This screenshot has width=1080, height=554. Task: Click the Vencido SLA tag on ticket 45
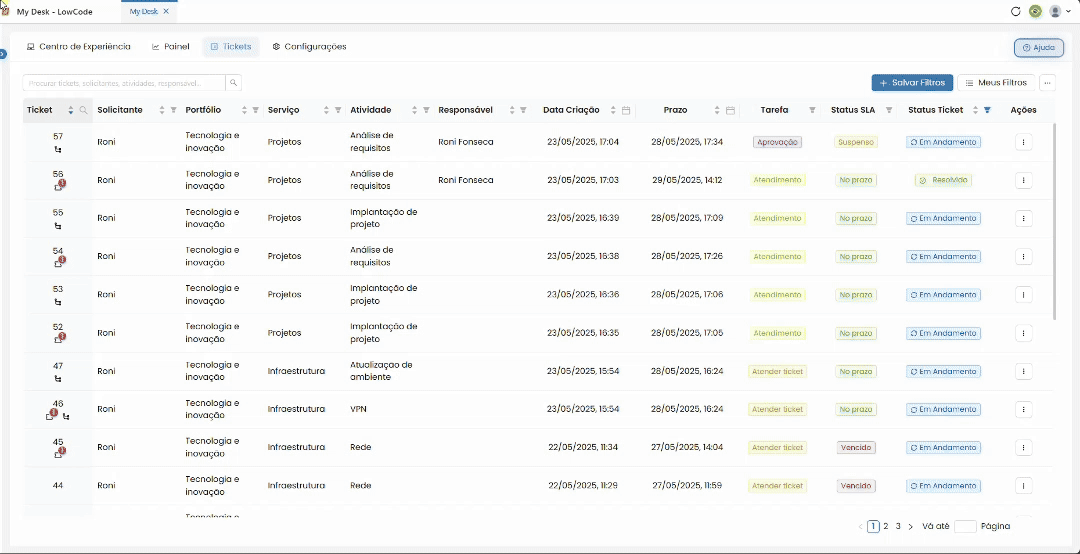coord(856,447)
